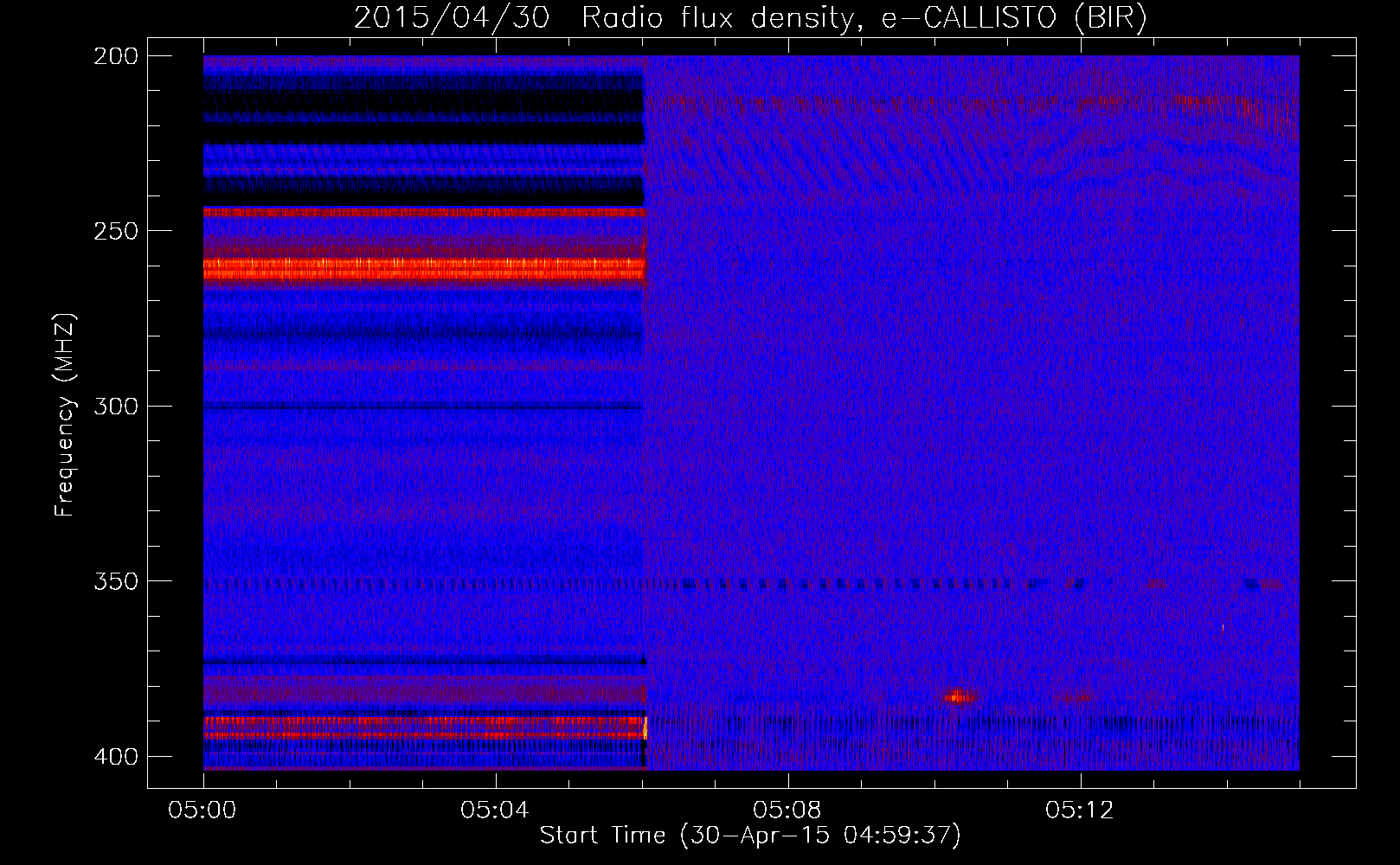Click the 'Start Time (30-Apr-15 04:59:37)' label

click(x=750, y=836)
